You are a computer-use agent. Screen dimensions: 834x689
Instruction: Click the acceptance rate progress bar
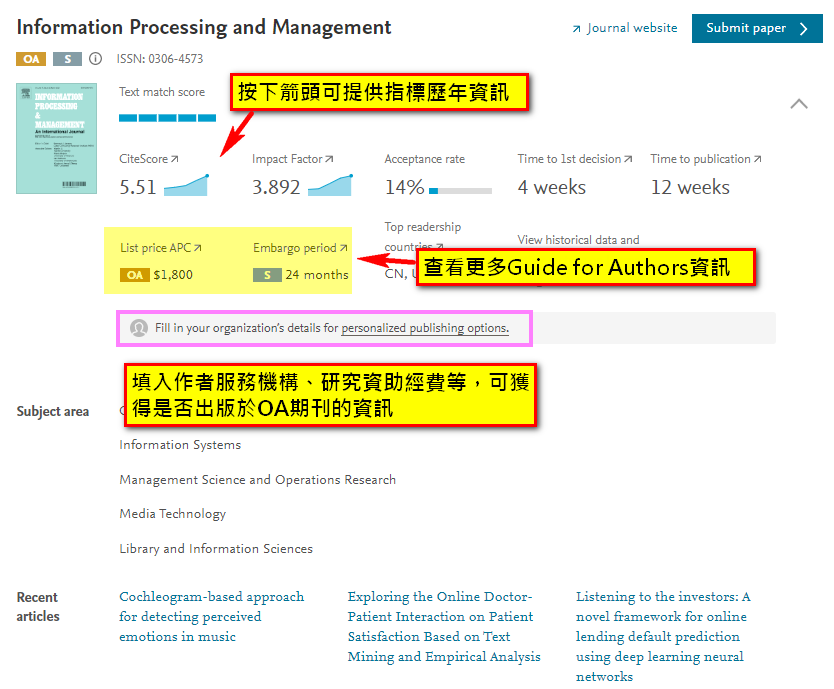[x=460, y=190]
